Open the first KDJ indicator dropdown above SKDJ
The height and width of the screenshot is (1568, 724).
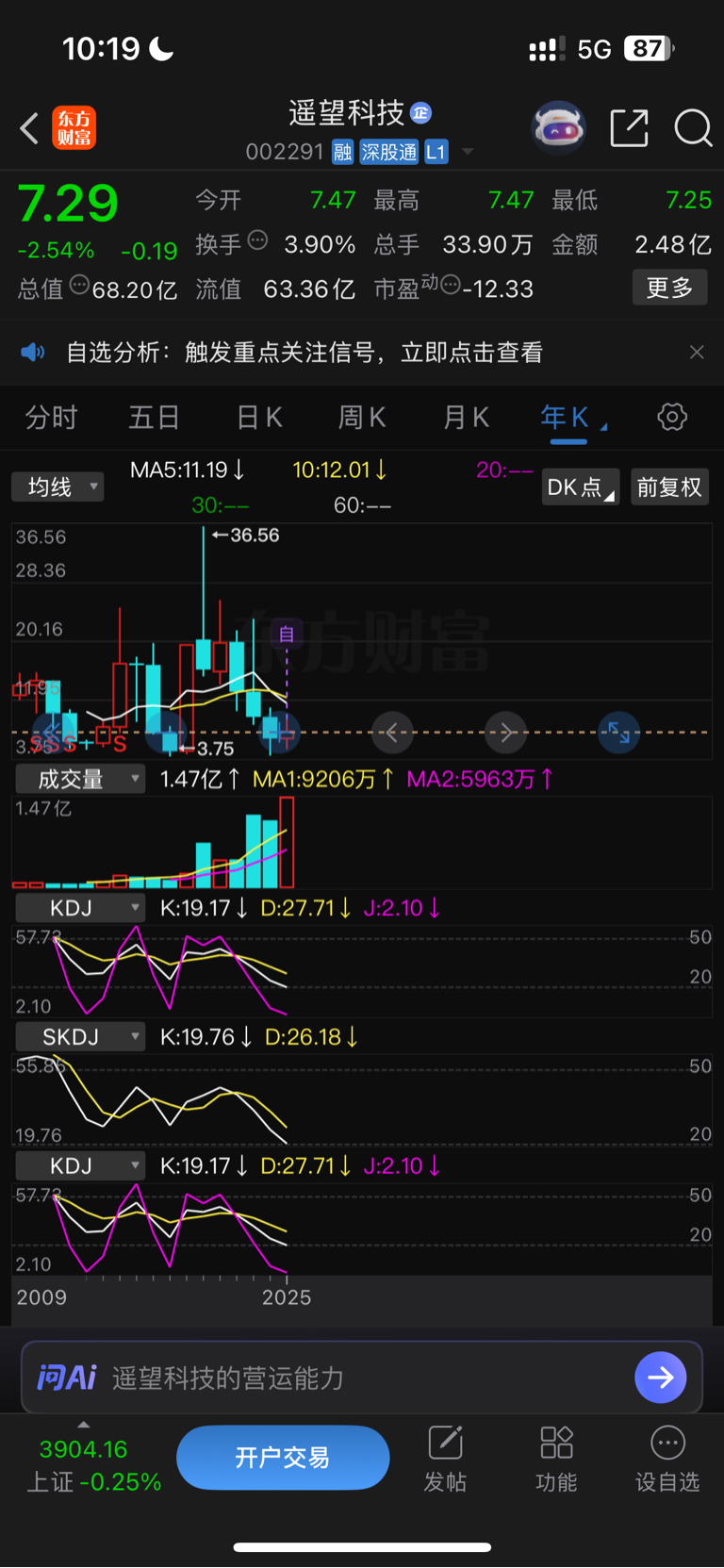click(x=80, y=908)
